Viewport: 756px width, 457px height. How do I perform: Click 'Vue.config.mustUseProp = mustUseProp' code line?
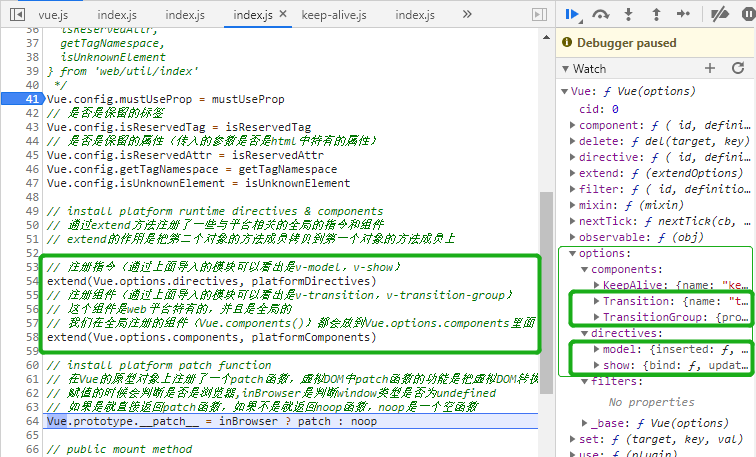(x=165, y=99)
